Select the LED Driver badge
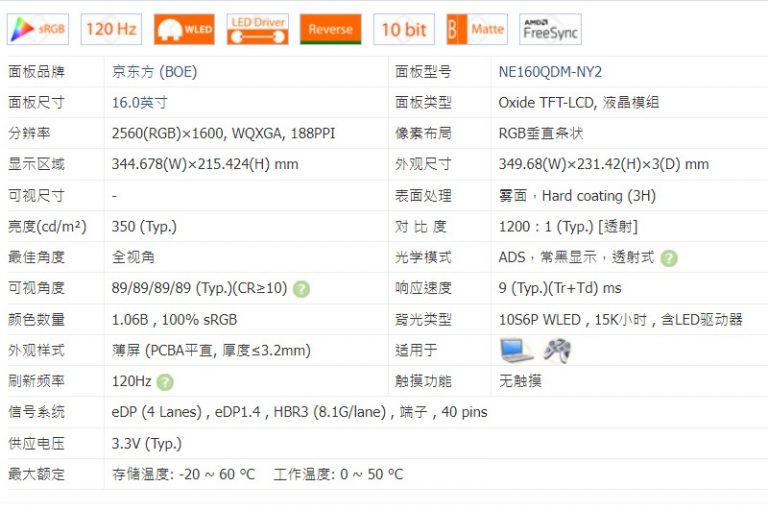The height and width of the screenshot is (511, 768). 257,29
